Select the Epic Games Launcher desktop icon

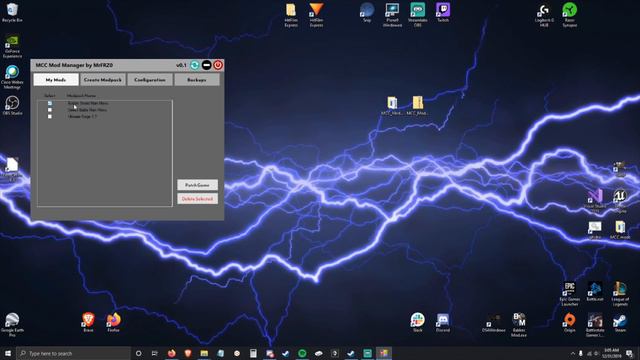pos(569,294)
